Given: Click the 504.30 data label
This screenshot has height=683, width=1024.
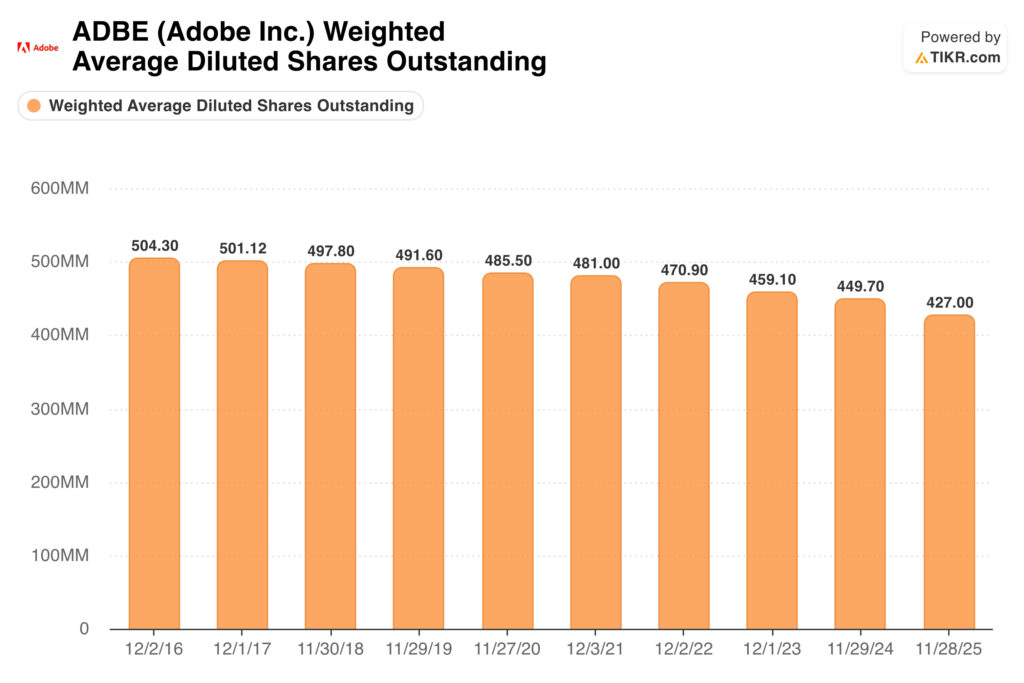Looking at the screenshot, I should click(154, 245).
